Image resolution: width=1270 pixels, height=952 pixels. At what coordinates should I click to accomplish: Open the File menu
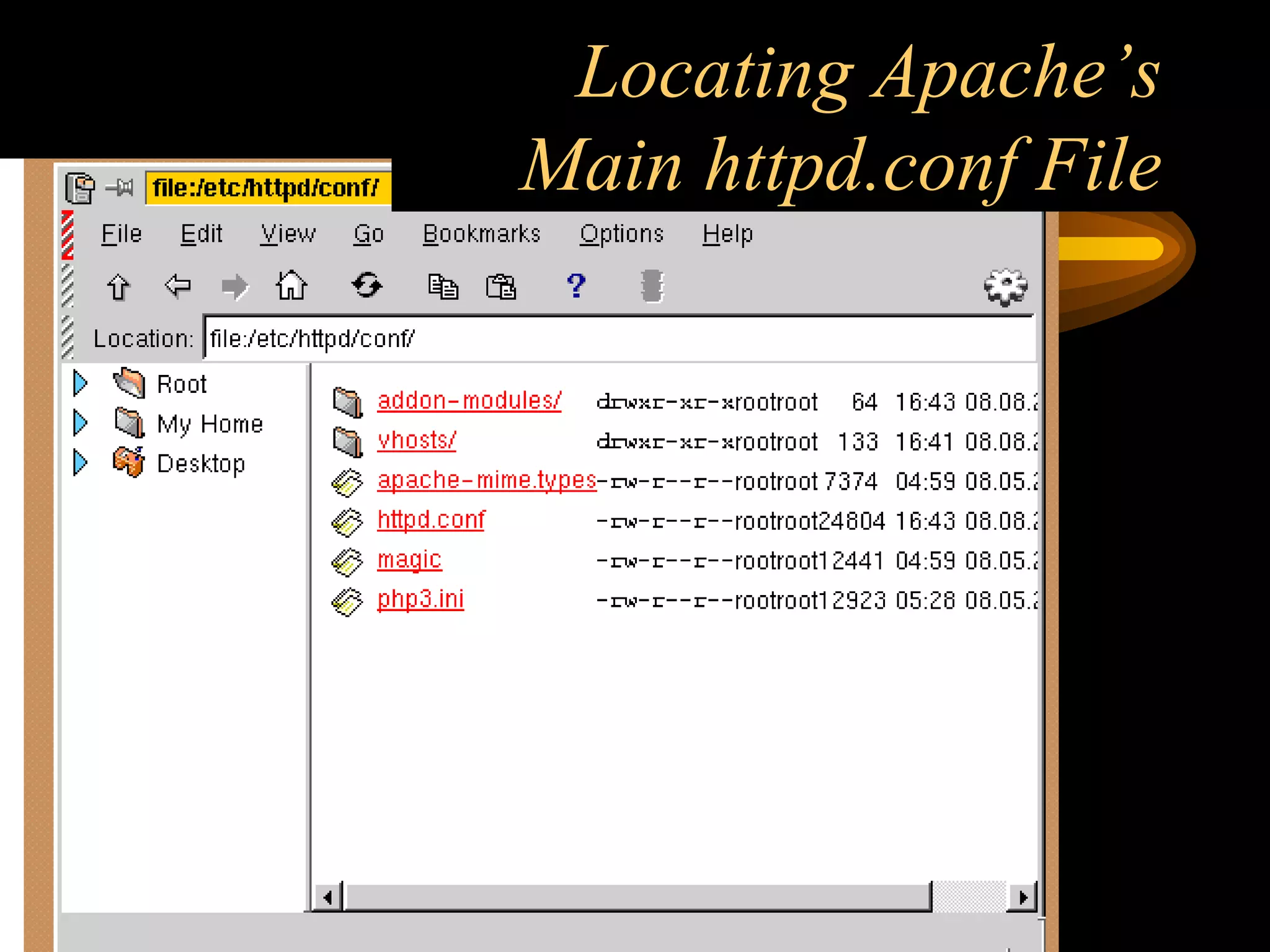coord(122,234)
